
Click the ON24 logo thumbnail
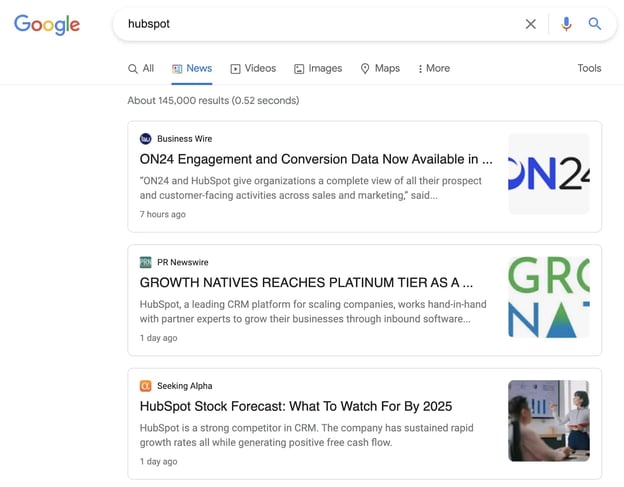[548, 174]
